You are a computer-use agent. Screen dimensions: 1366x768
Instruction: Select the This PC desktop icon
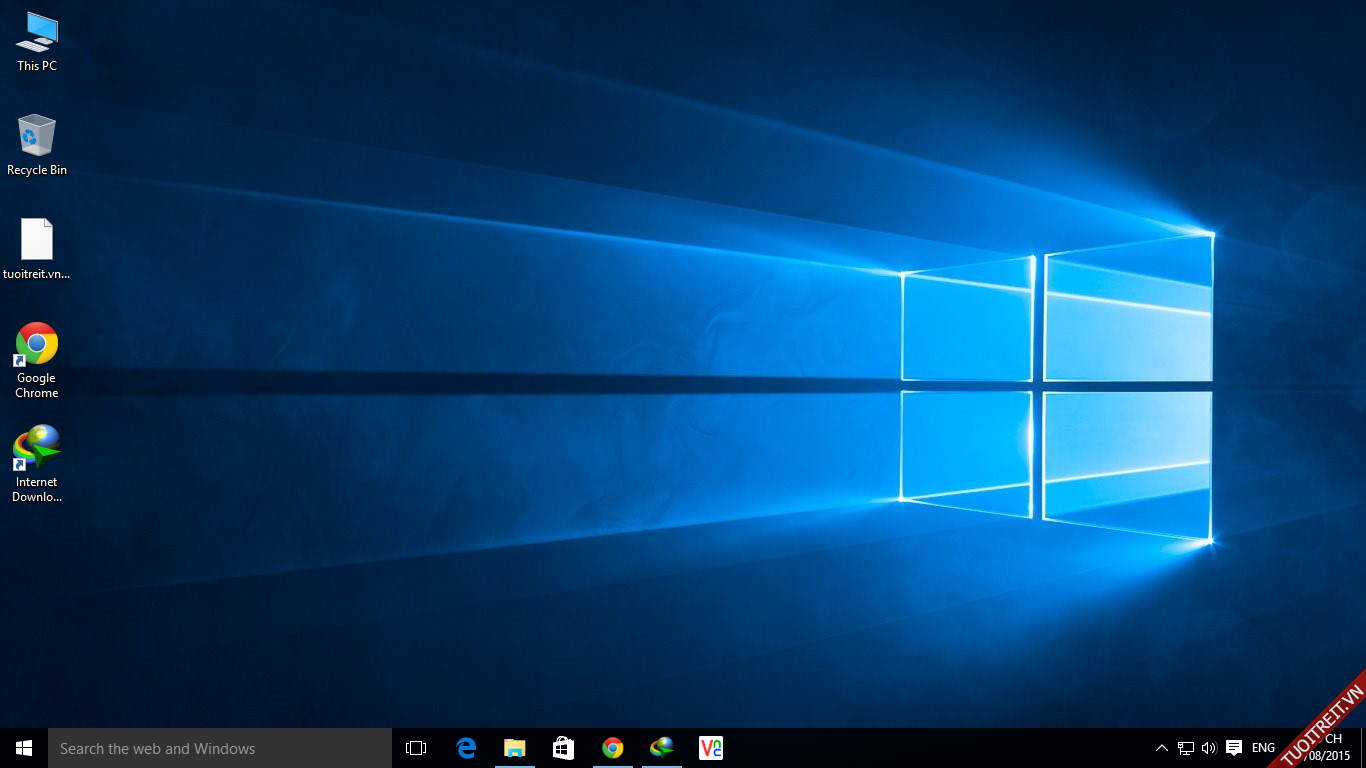tap(37, 42)
